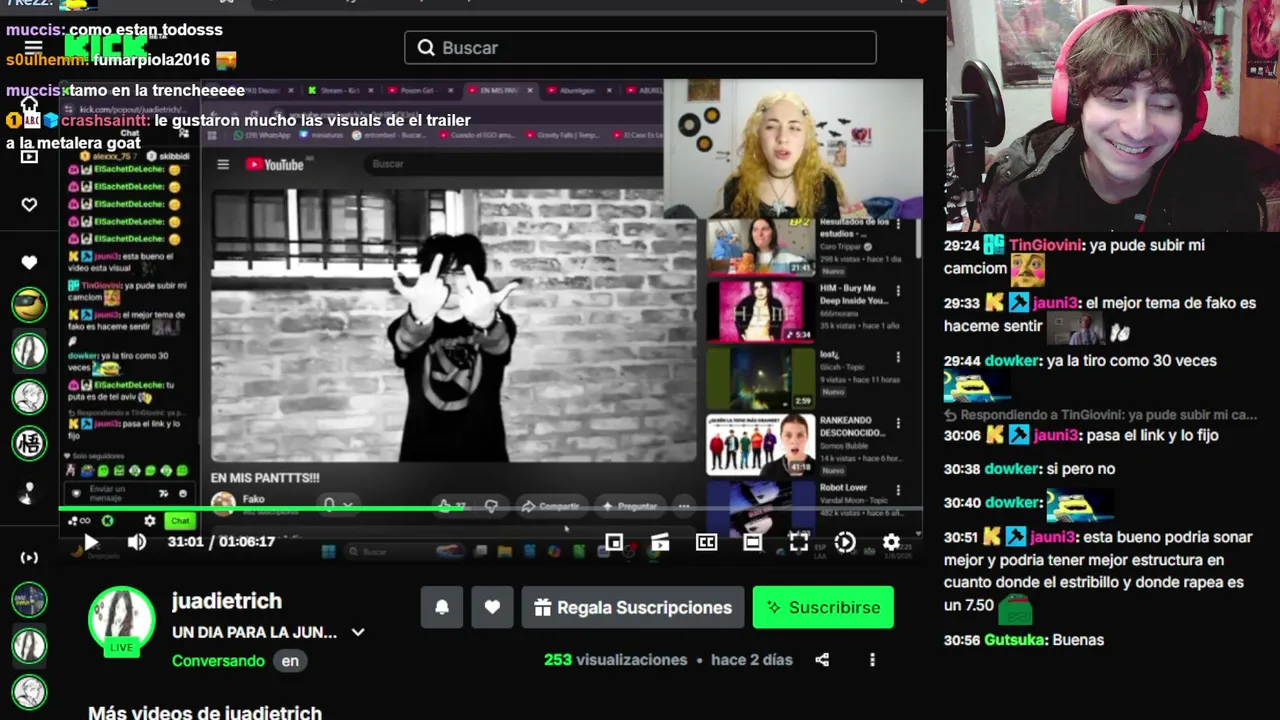Click the clapperboard clip icon in player
Viewport: 1280px width, 720px height.
[660, 542]
